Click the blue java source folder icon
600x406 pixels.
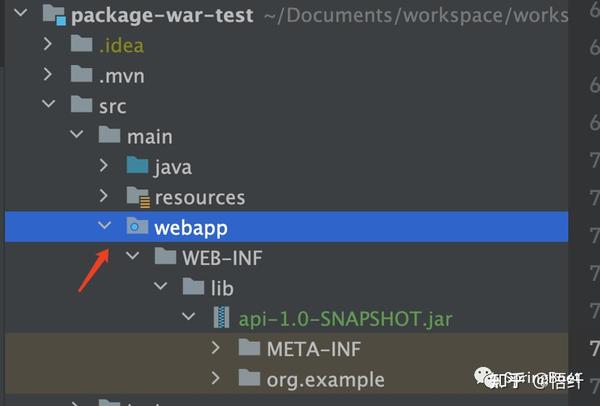point(138,166)
